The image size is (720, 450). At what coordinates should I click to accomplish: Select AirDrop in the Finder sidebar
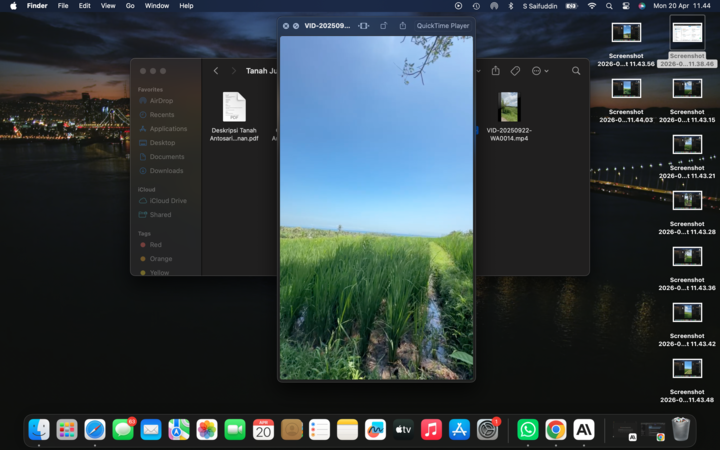pyautogui.click(x=160, y=101)
